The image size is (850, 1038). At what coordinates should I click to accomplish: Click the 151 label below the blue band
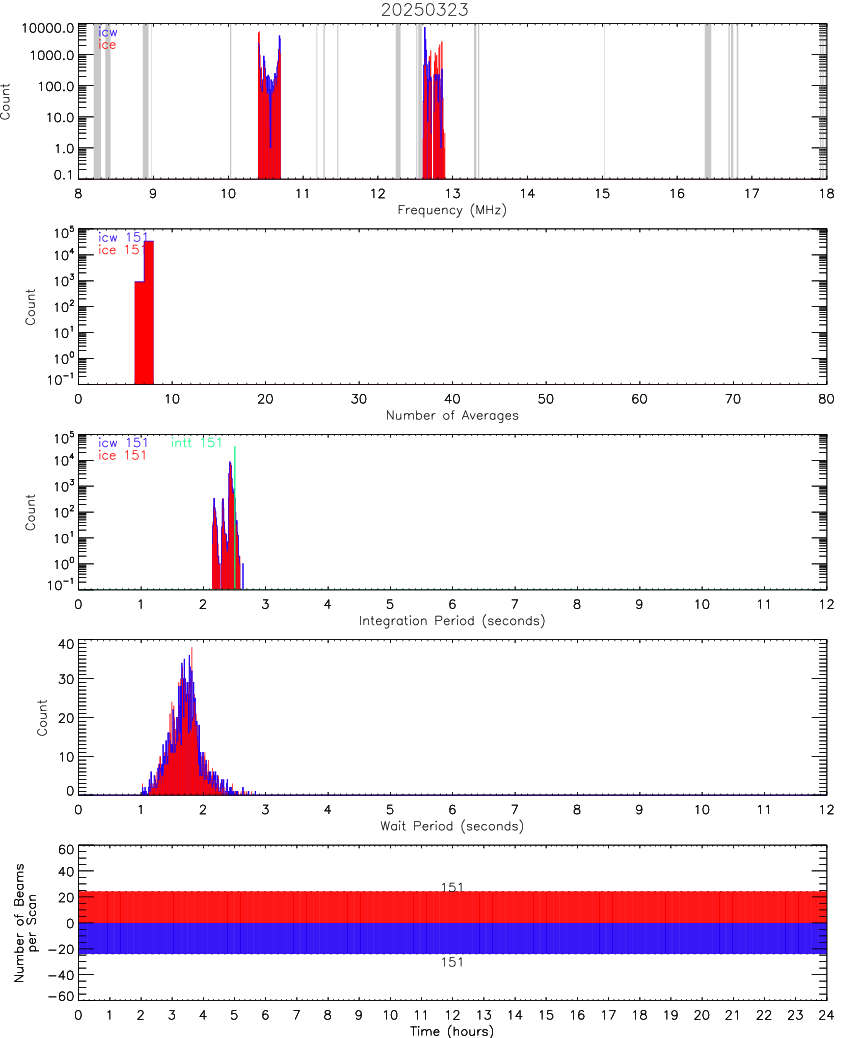point(452,962)
